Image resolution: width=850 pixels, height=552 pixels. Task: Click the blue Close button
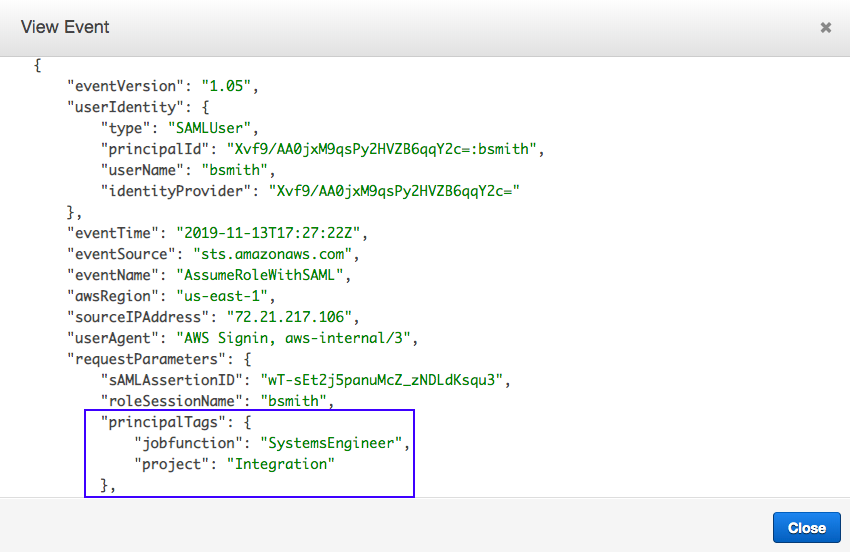(807, 528)
